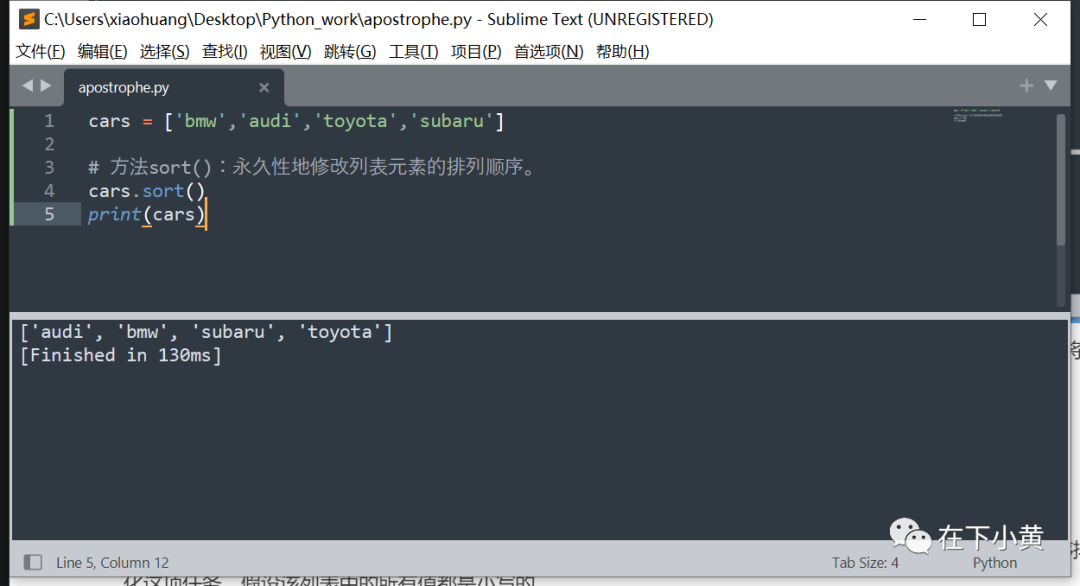Open tab list dropdown arrow
The width and height of the screenshot is (1080, 586).
[x=1050, y=85]
